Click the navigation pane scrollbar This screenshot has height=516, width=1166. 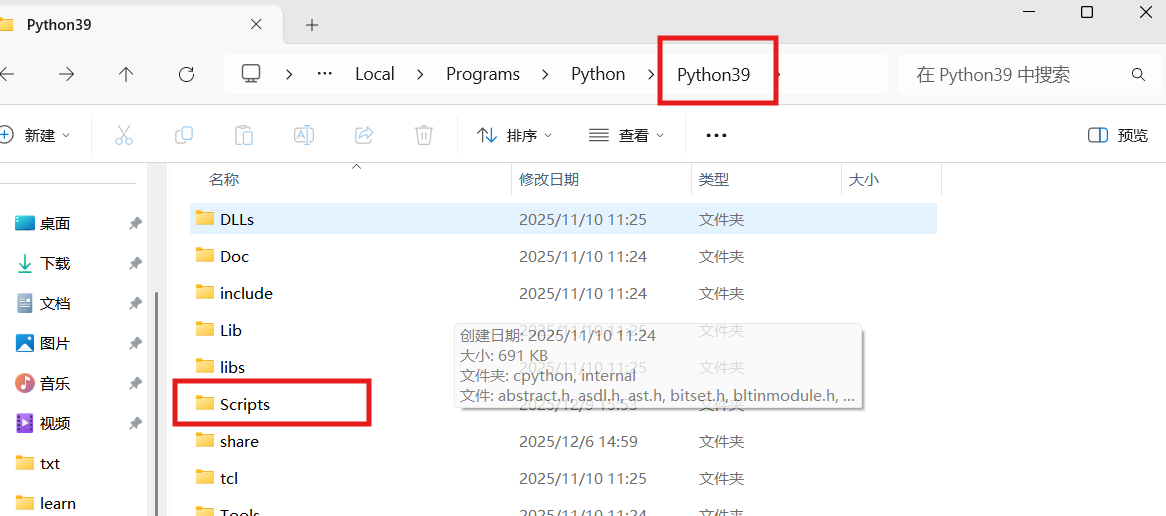(x=156, y=404)
